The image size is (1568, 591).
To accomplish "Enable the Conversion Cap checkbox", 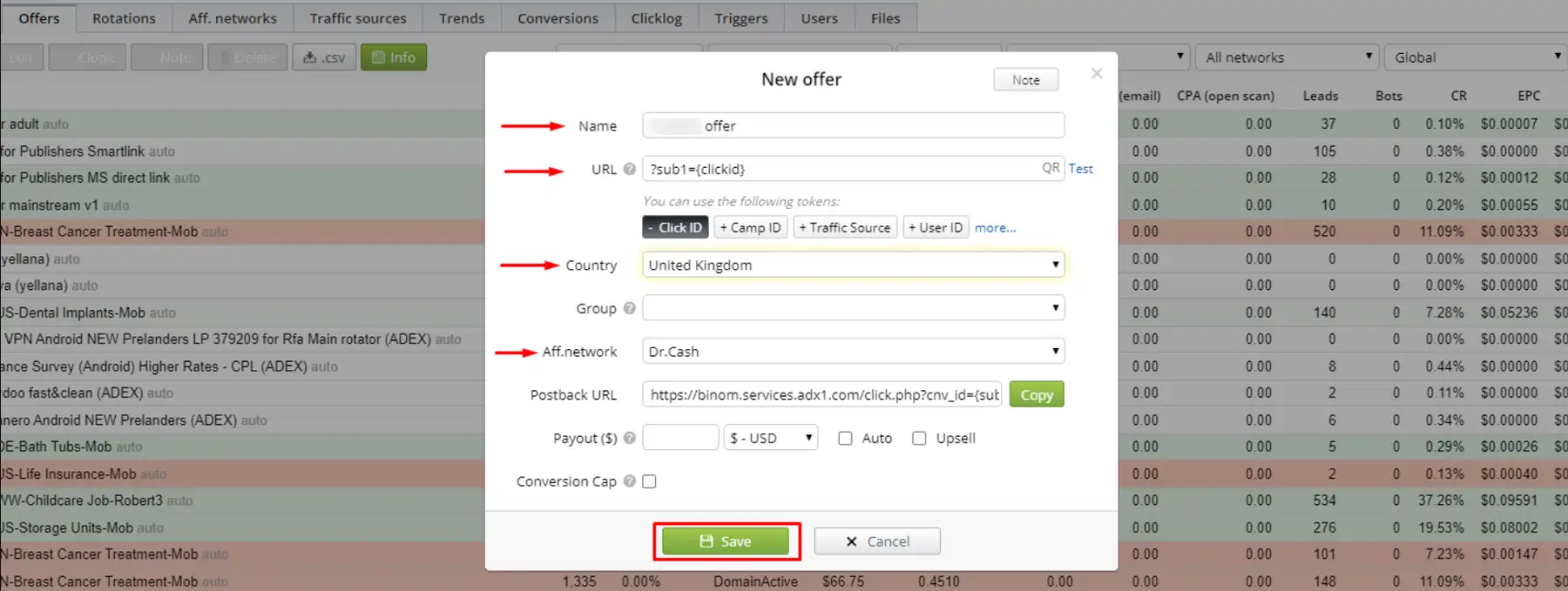I will pyautogui.click(x=649, y=481).
